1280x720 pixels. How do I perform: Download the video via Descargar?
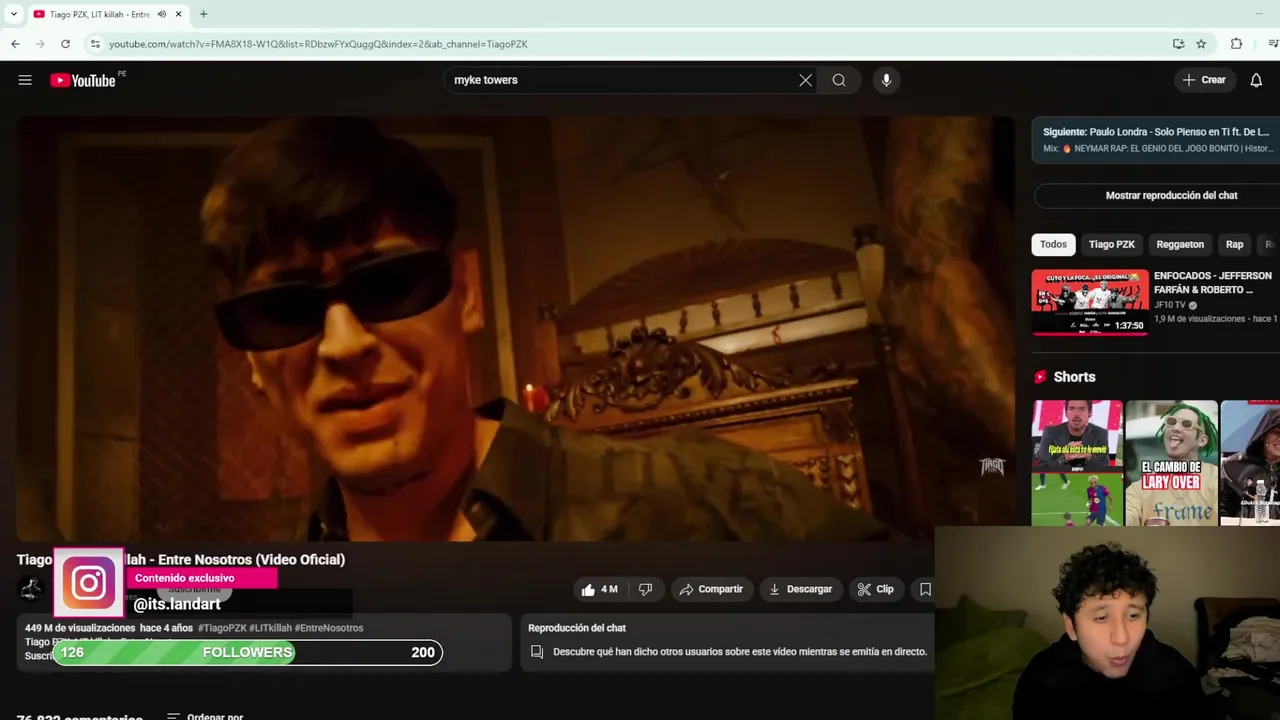tap(800, 589)
